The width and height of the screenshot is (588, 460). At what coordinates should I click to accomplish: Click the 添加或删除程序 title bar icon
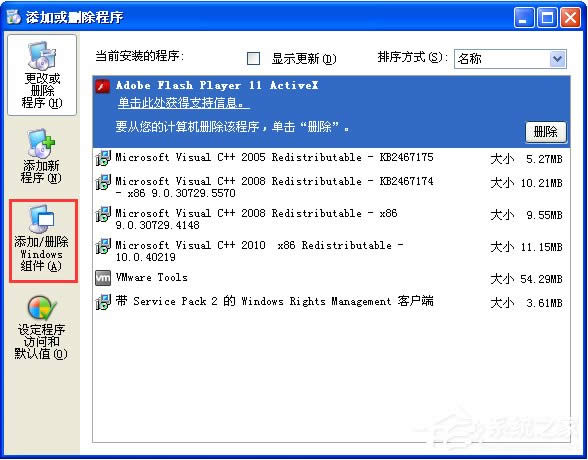(14, 17)
